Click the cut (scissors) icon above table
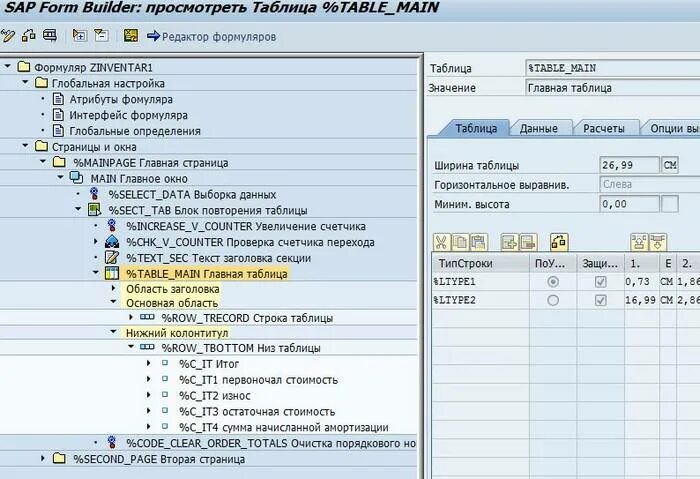Image resolution: width=700 pixels, height=479 pixels. click(x=441, y=242)
